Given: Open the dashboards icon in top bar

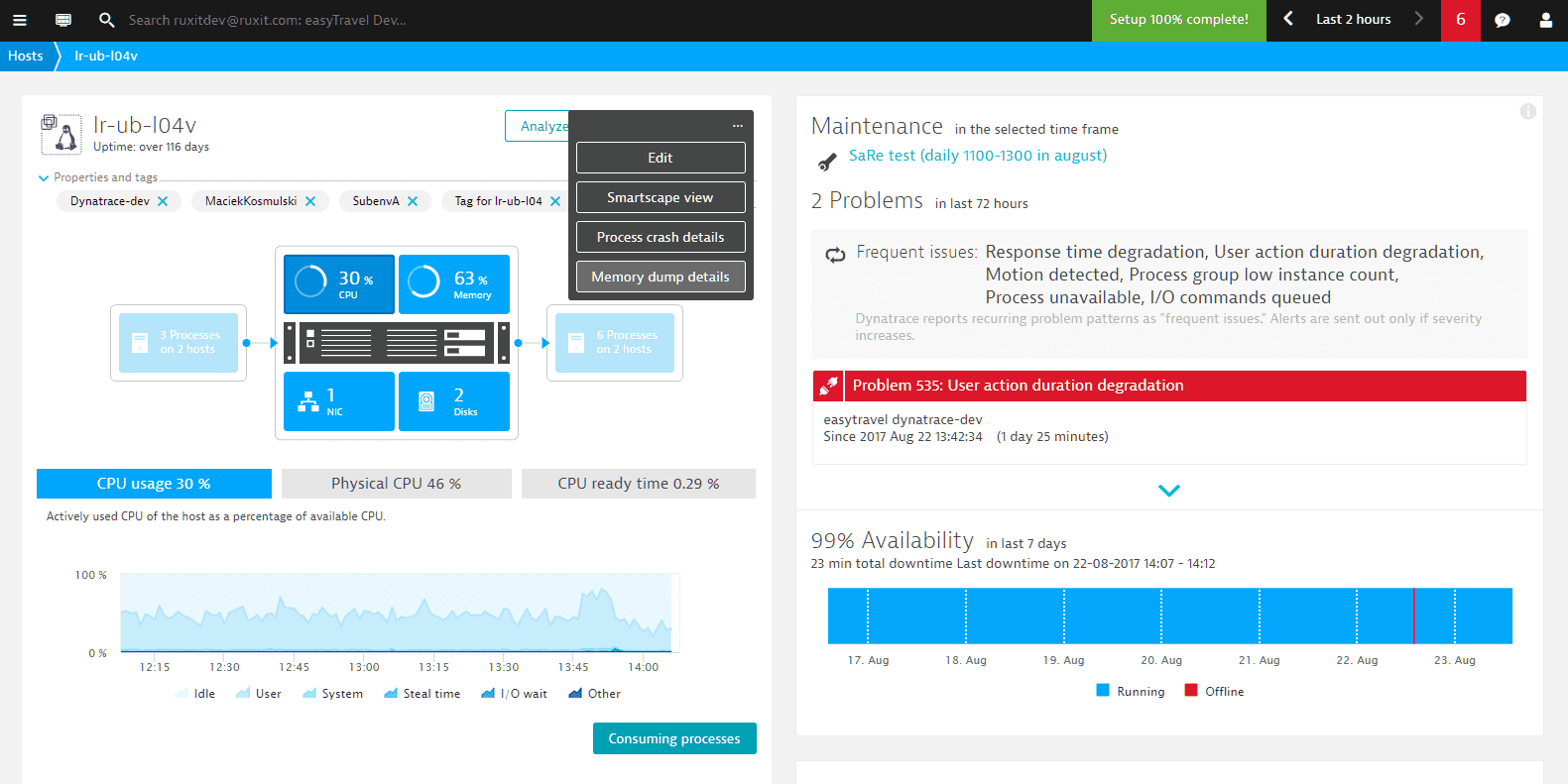Looking at the screenshot, I should click(63, 20).
